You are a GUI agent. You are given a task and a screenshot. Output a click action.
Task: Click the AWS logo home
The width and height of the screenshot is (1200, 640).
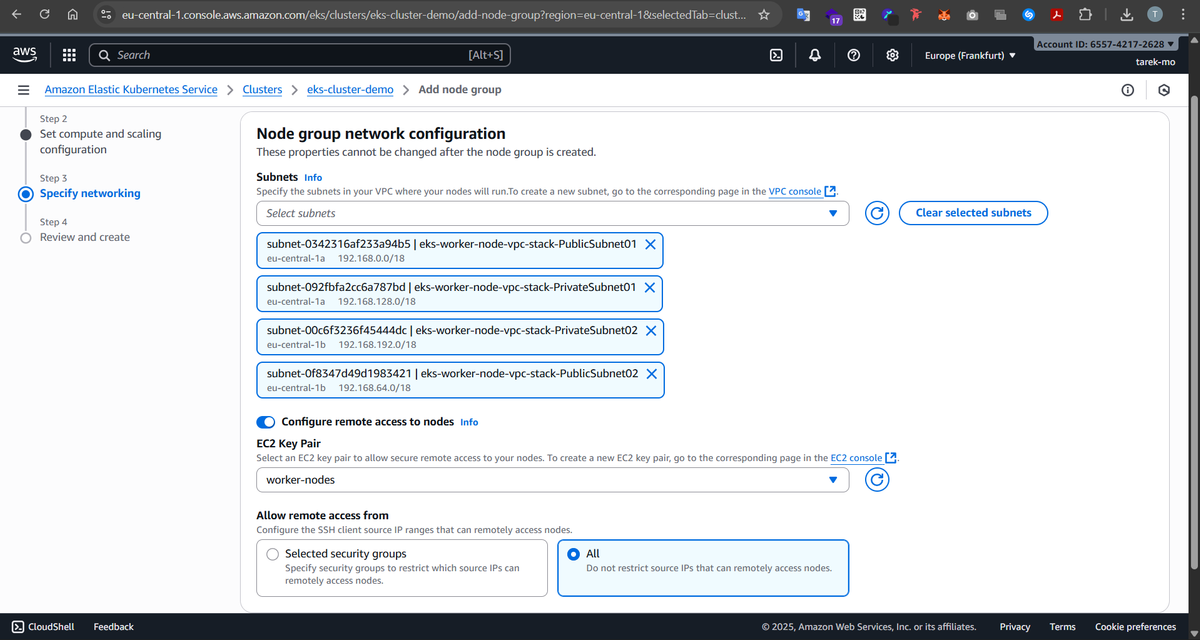26,54
